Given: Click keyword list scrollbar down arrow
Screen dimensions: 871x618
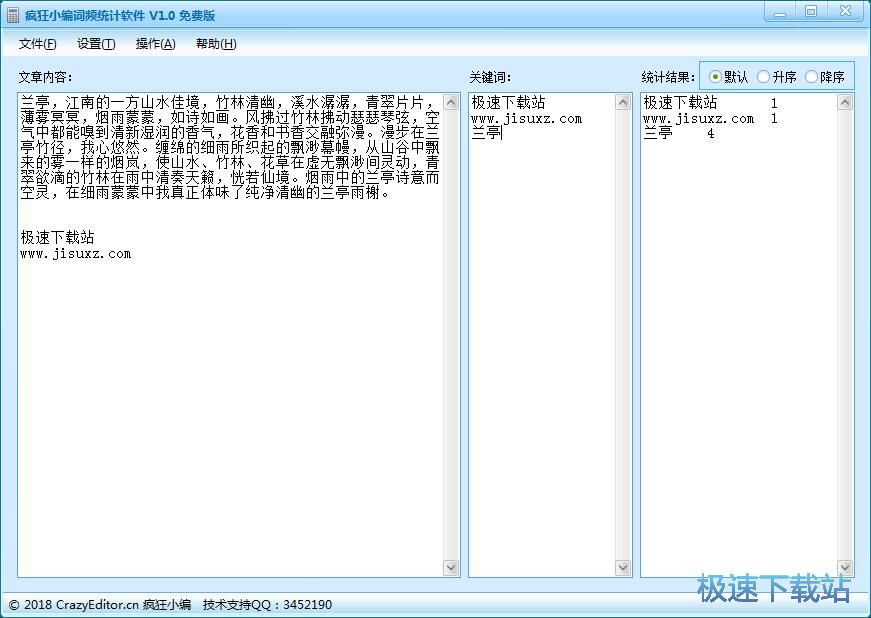Looking at the screenshot, I should [x=623, y=567].
